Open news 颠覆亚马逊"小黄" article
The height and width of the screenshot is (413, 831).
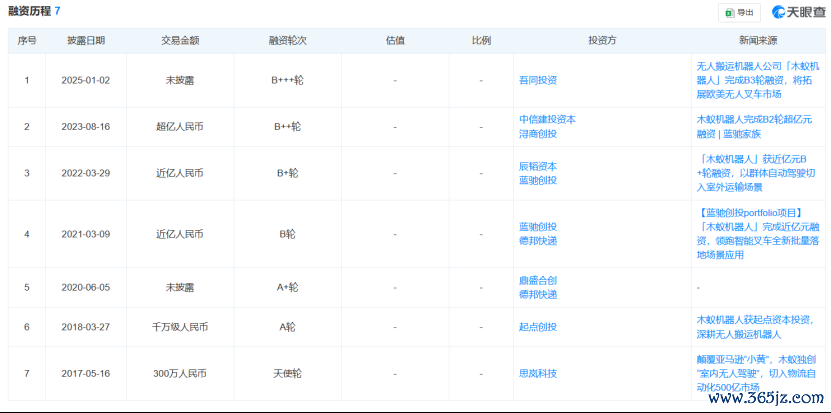pos(756,373)
